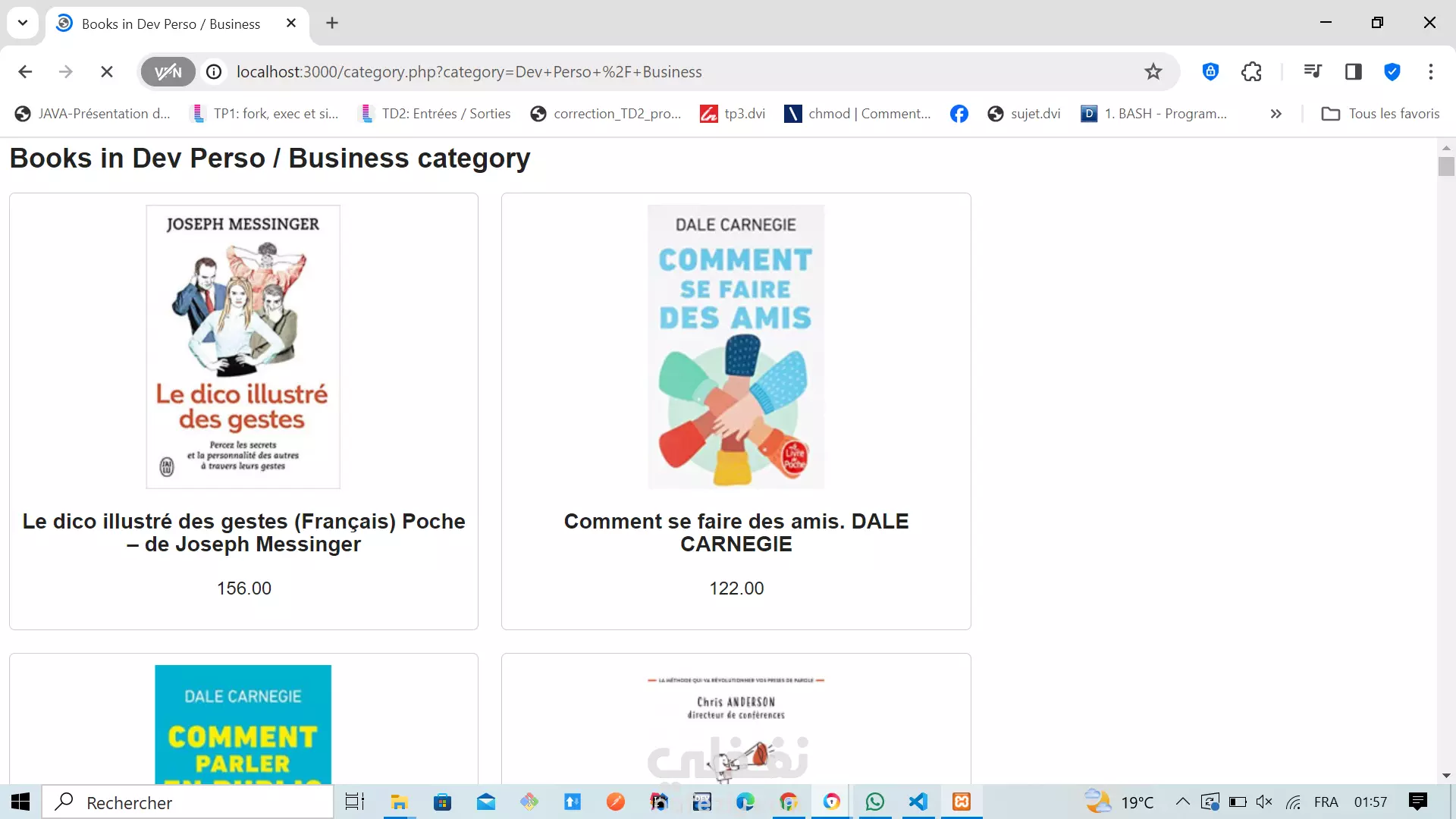This screenshot has width=1456, height=819.
Task: Click Le dico illustré des gestes title
Action: tap(243, 532)
